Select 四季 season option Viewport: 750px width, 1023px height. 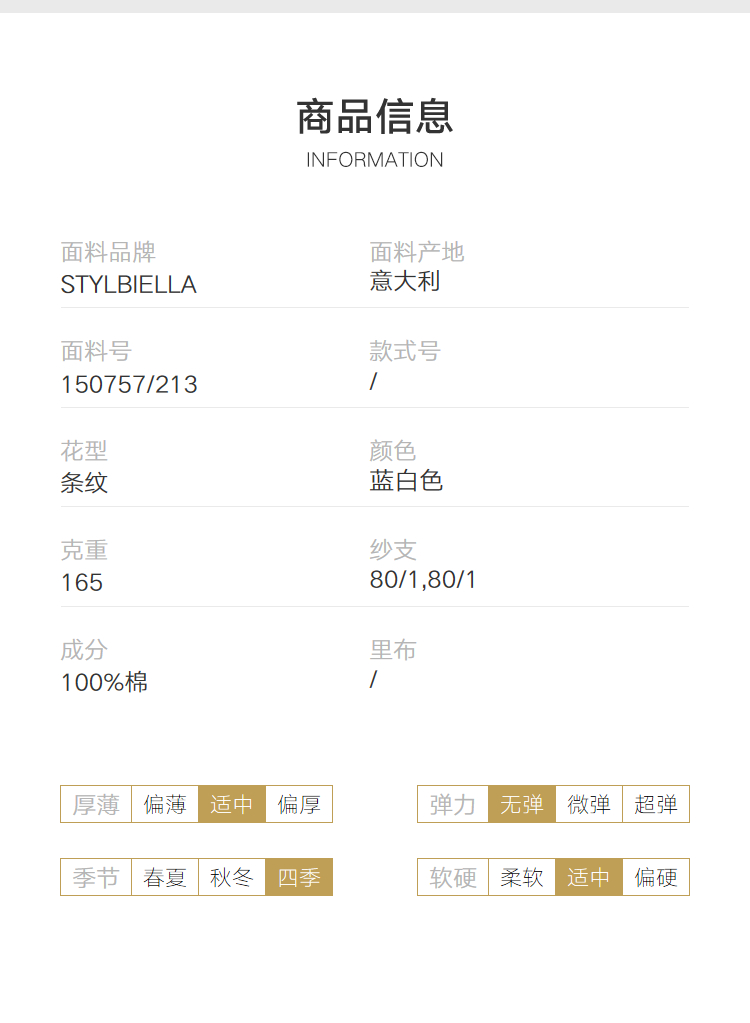click(x=299, y=877)
